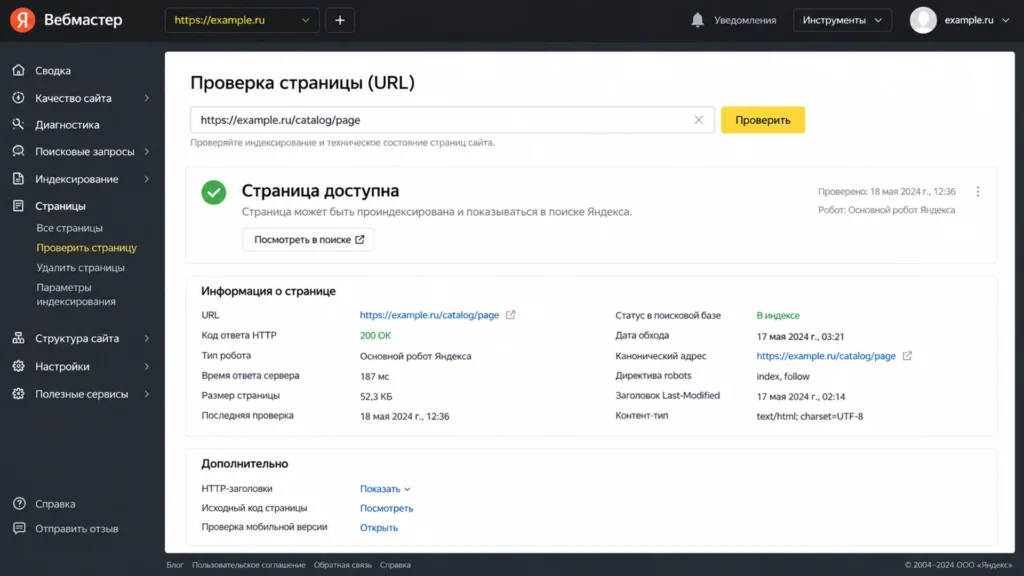The height and width of the screenshot is (576, 1024).
Task: Click the Страница доступна heading
Action: point(321,191)
